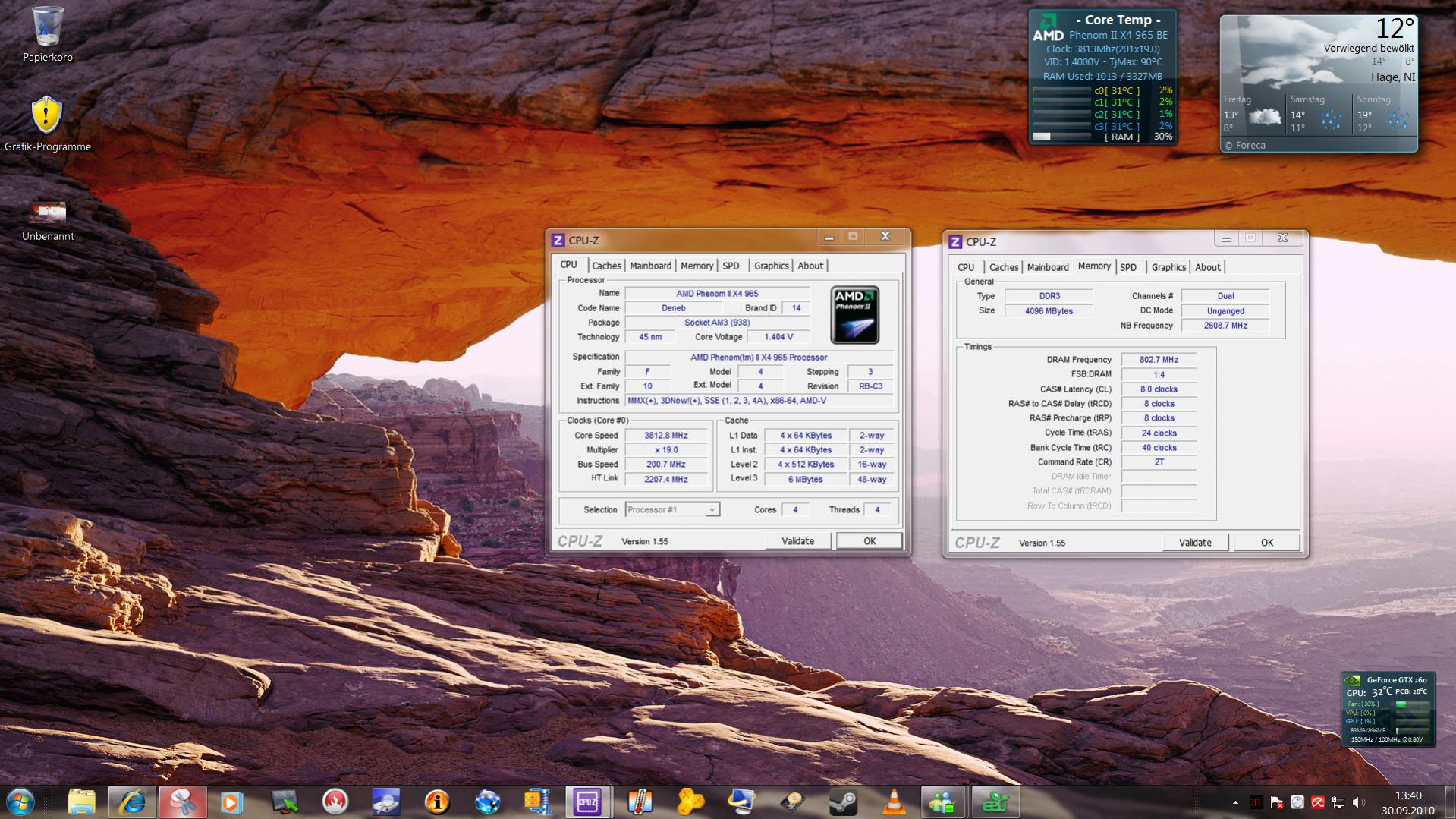1456x819 pixels.
Task: Click the volume speaker tray icon
Action: tap(1358, 802)
